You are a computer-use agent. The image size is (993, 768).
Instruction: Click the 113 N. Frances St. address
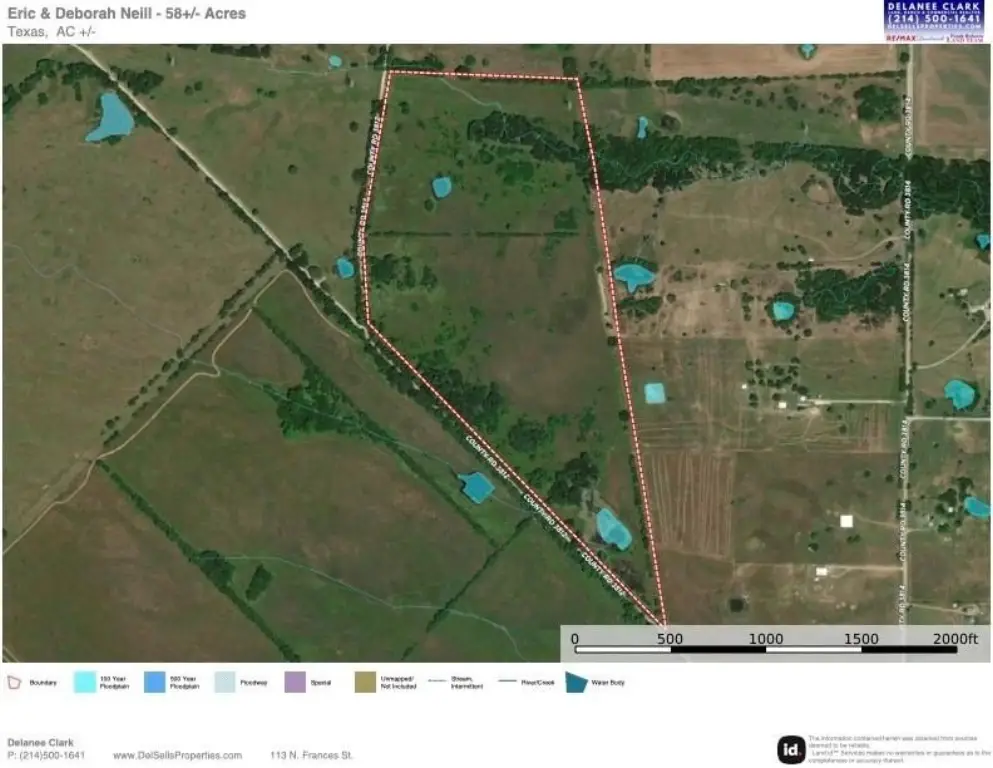(x=312, y=756)
